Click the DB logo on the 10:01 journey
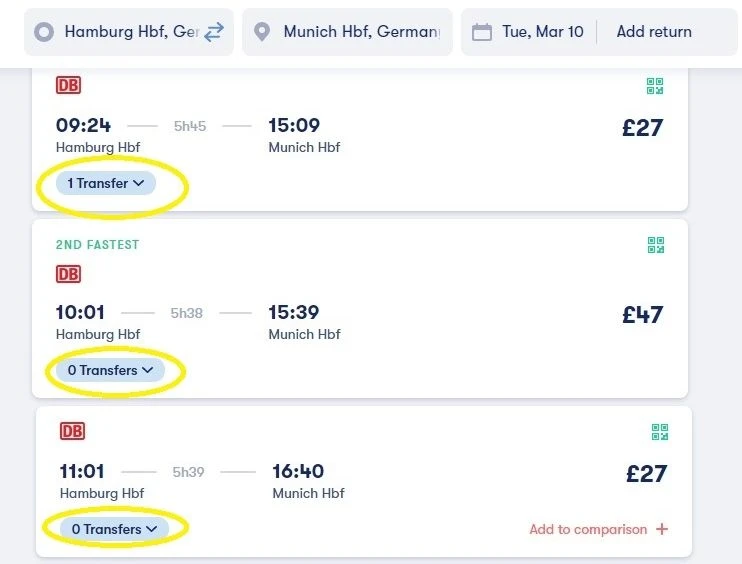The width and height of the screenshot is (742, 564). pyautogui.click(x=69, y=274)
